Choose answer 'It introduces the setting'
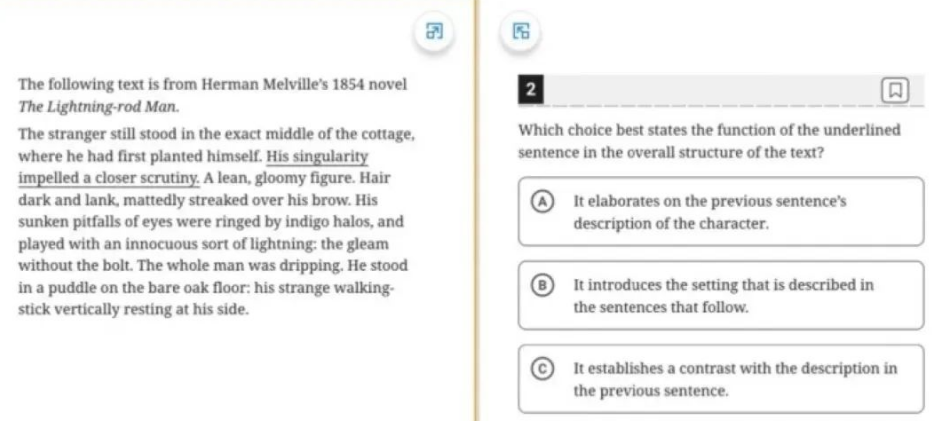This screenshot has width=945, height=421. tap(721, 295)
